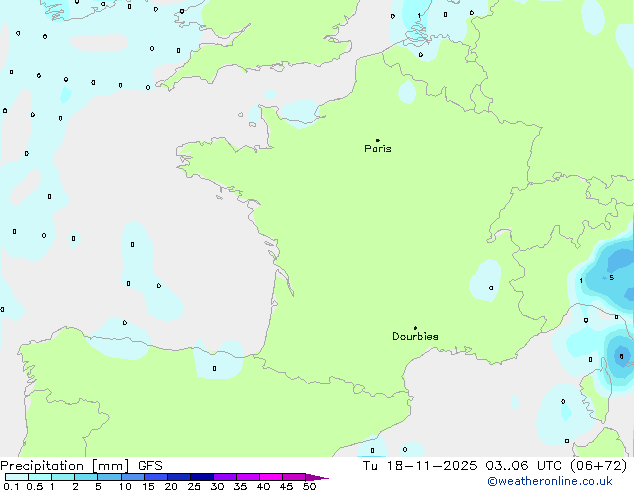Click the 35 mm legend tick label
The width and height of the screenshot is (634, 490).
(x=240, y=486)
